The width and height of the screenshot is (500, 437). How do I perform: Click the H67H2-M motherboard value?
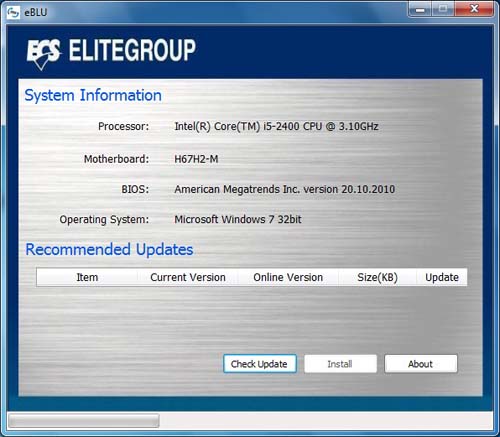[x=196, y=159]
